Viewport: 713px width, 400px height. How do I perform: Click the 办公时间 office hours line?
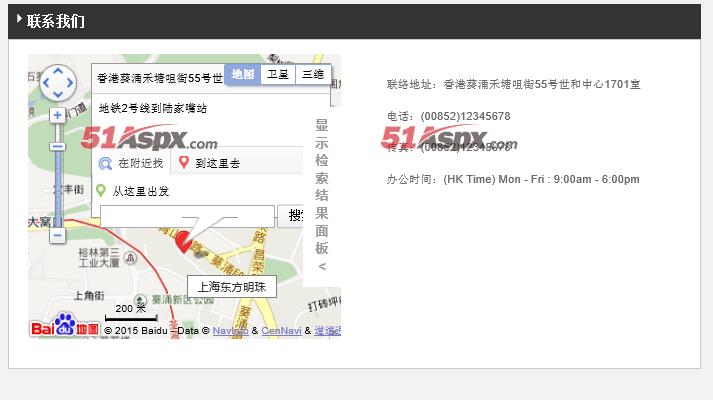513,179
